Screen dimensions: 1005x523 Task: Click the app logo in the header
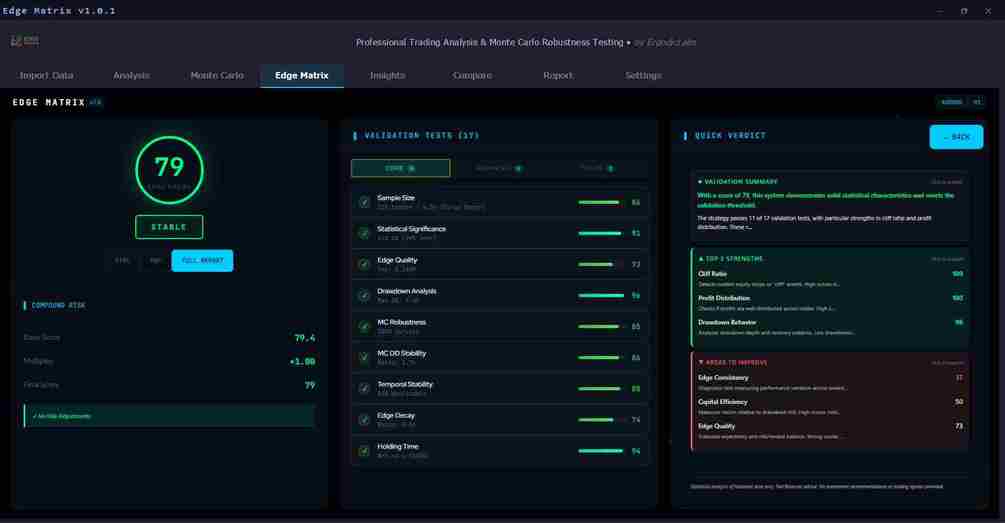24,41
